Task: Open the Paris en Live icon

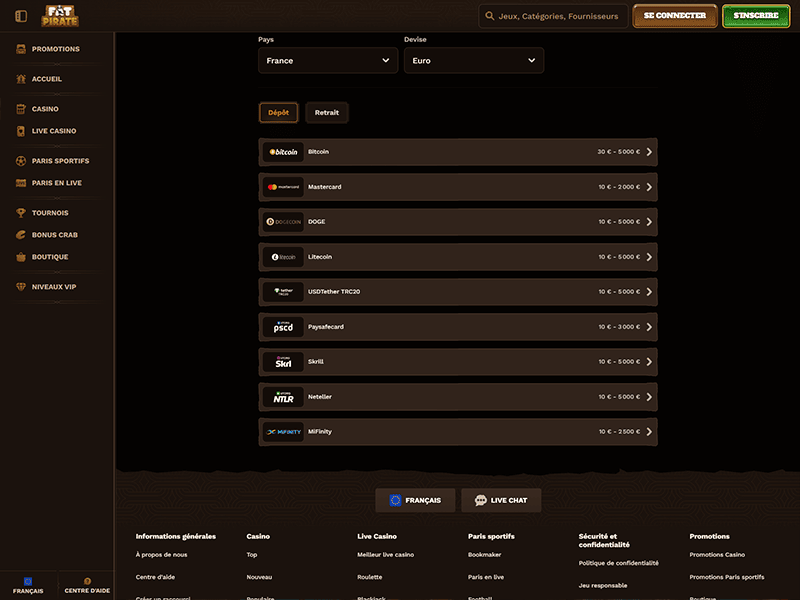Action: [x=21, y=183]
